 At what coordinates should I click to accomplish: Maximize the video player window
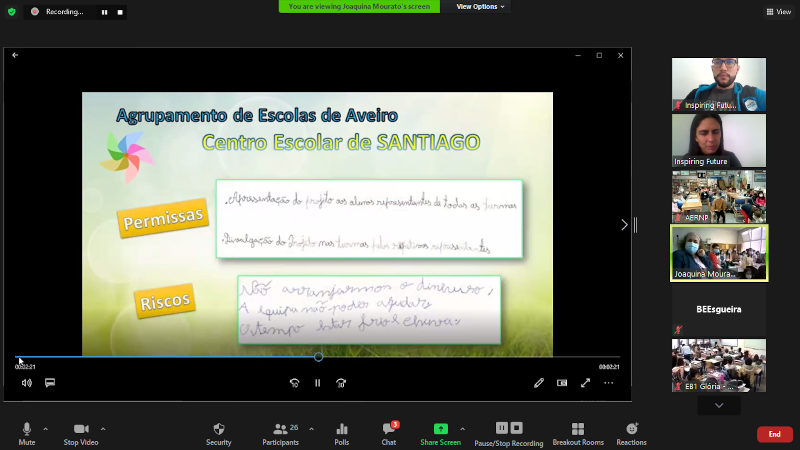click(x=599, y=55)
